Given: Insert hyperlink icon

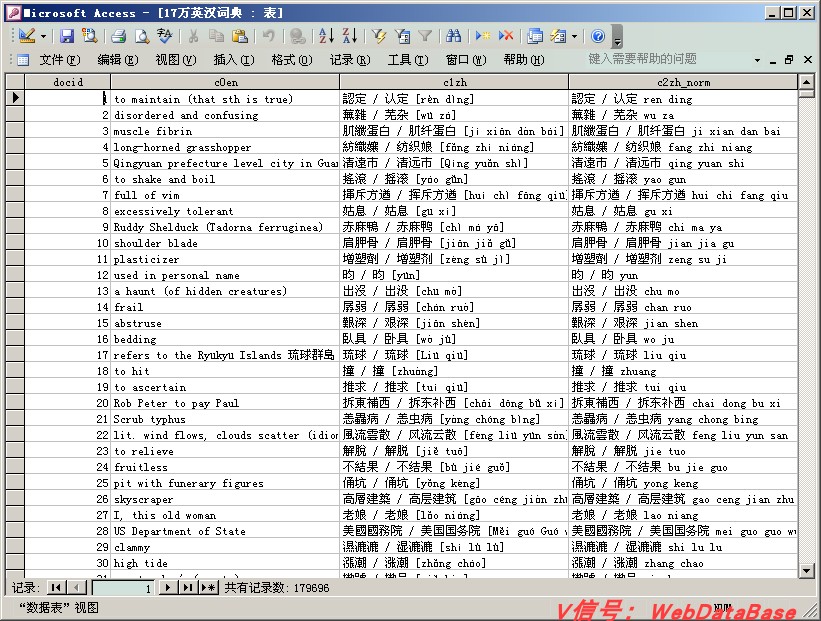Looking at the screenshot, I should 298,36.
